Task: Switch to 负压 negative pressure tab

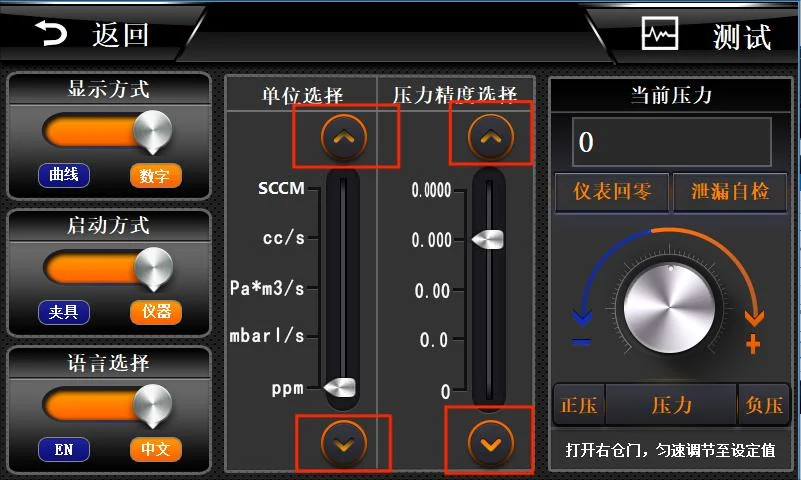Action: pos(763,405)
